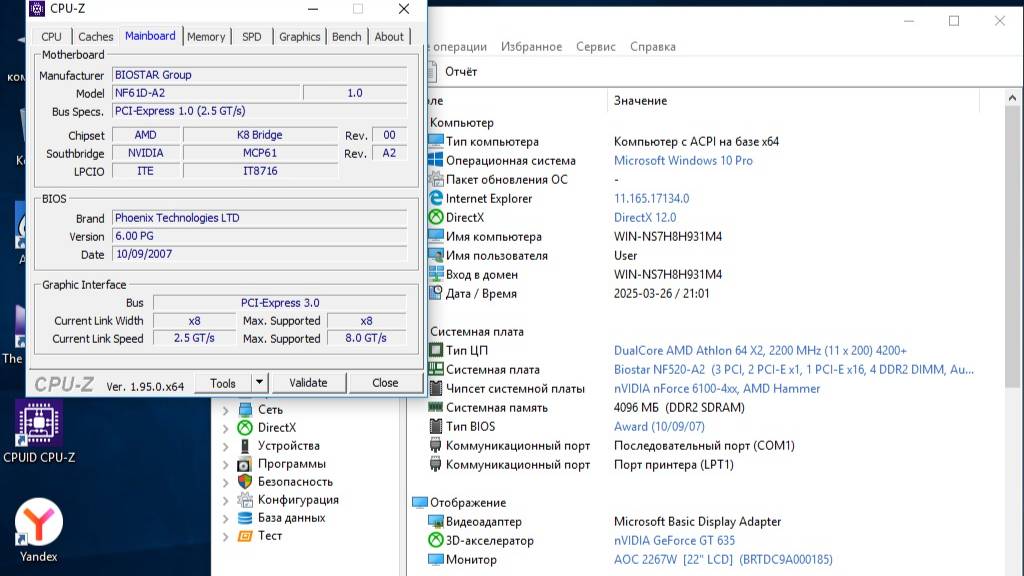1024x576 pixels.
Task: Click the scroll up arrow in AIDA64
Action: (x=1012, y=98)
